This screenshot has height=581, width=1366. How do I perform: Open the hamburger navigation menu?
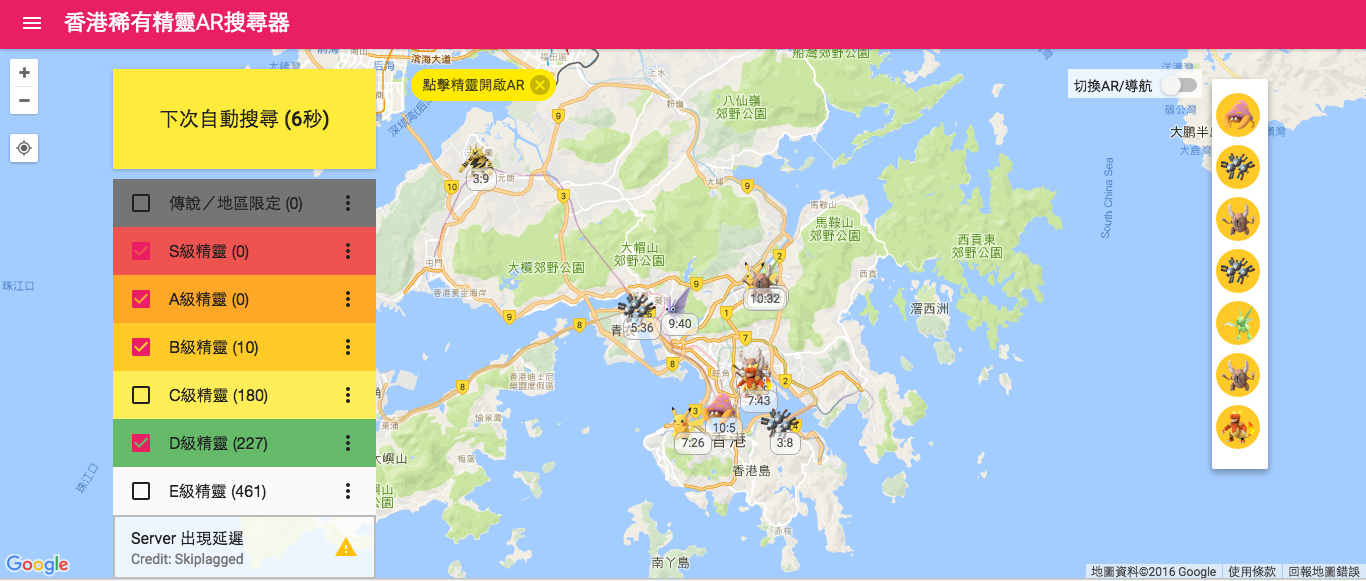32,23
